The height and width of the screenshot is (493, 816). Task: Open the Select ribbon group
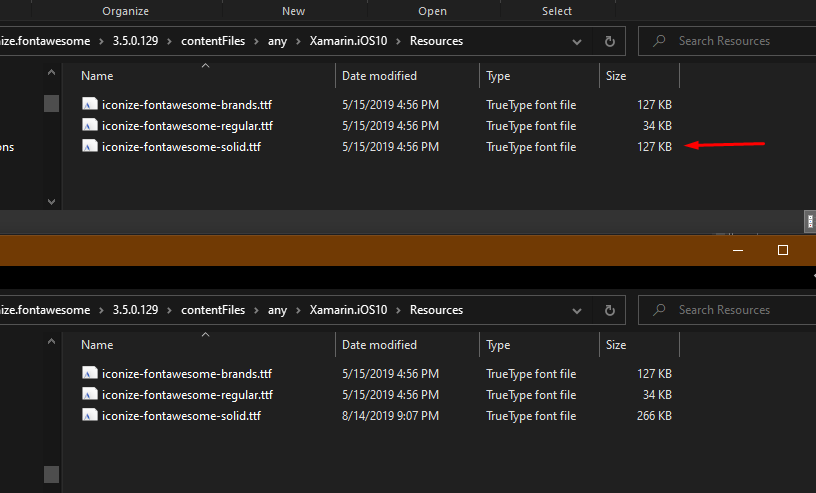click(x=557, y=11)
